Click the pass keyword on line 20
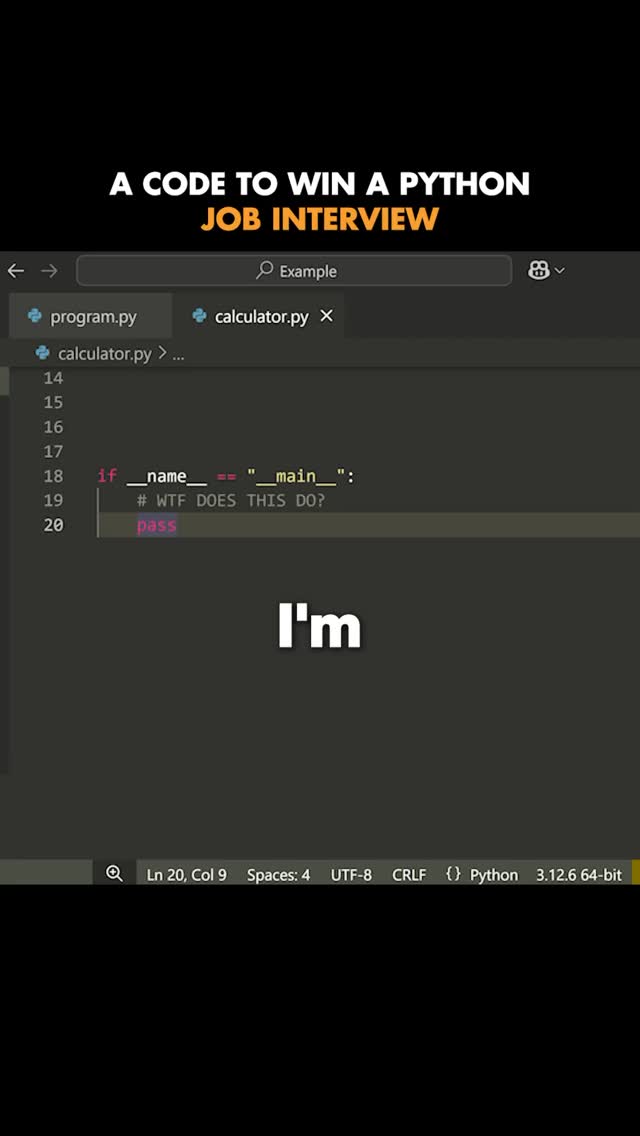The width and height of the screenshot is (640, 1136). point(156,525)
